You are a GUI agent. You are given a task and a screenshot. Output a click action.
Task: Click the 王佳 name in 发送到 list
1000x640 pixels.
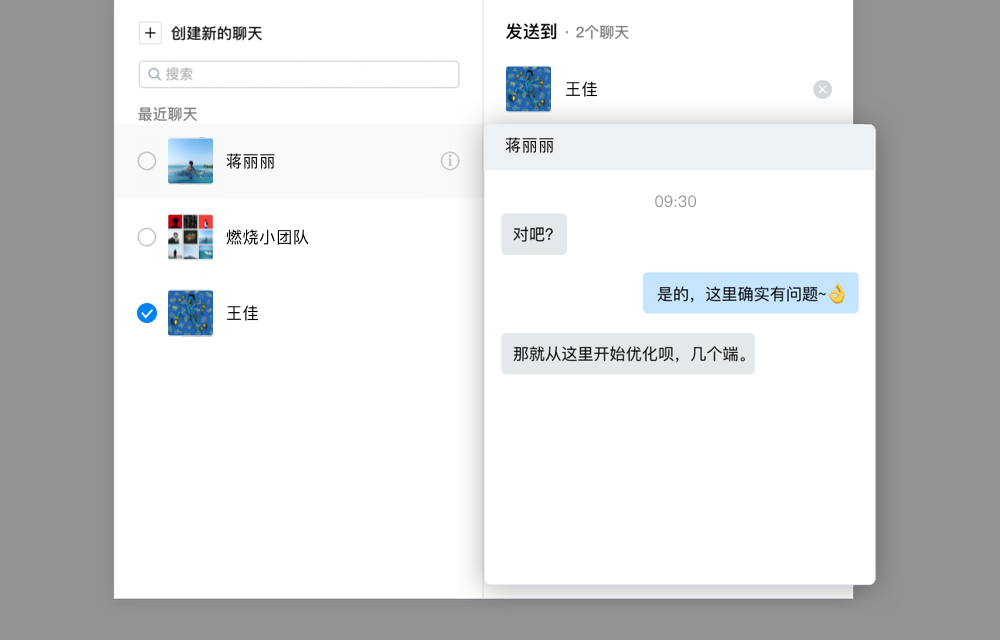pos(583,89)
